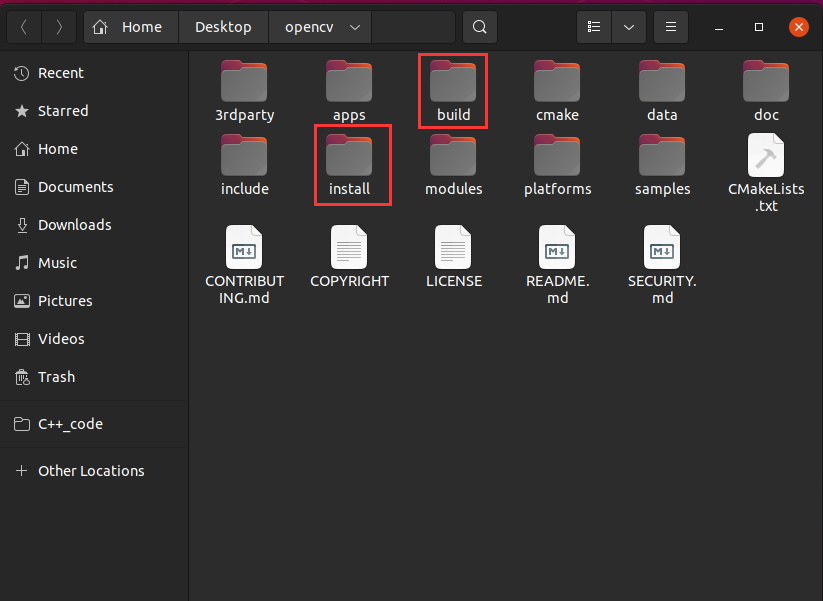Select the README.md file
This screenshot has width=823, height=601.
tap(557, 265)
